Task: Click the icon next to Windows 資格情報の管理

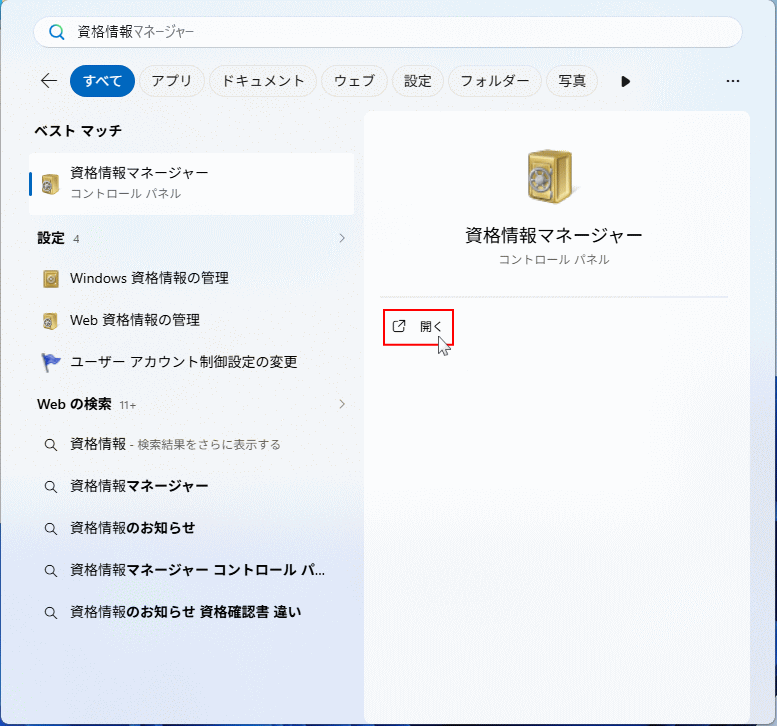Action: (x=51, y=279)
